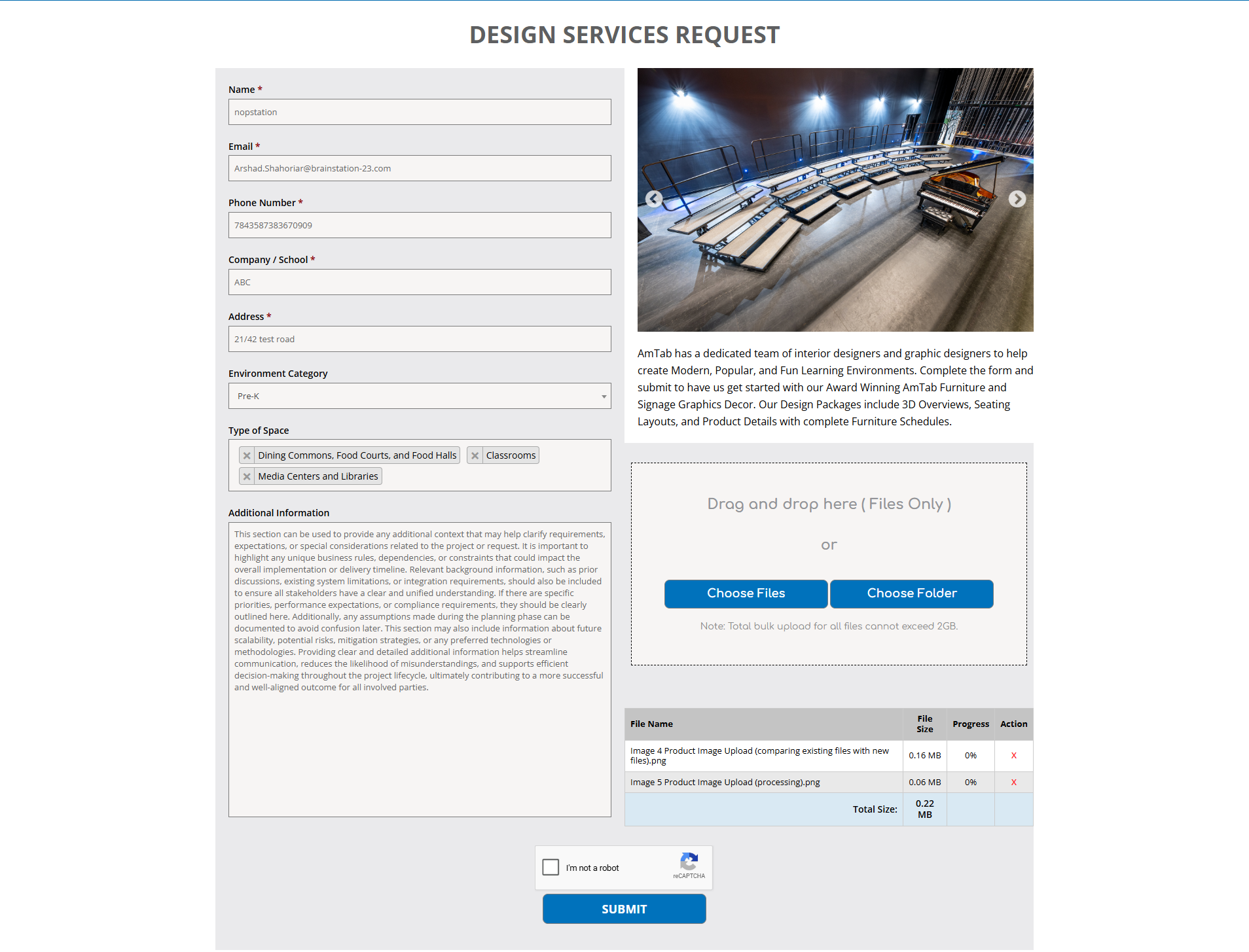This screenshot has height=952, width=1249.
Task: Click the Drag and drop here text
Action: pyautogui.click(x=829, y=504)
